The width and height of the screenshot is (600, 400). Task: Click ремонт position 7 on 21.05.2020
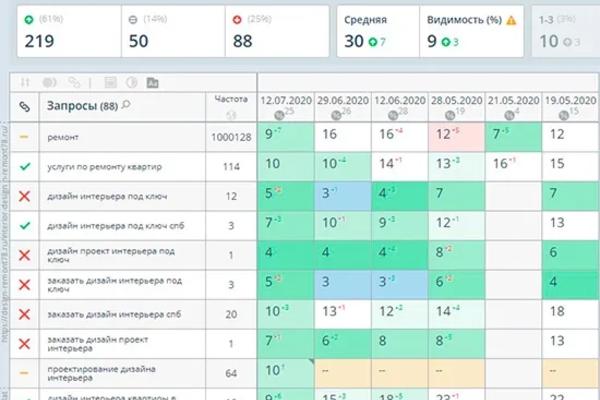[x=513, y=137]
